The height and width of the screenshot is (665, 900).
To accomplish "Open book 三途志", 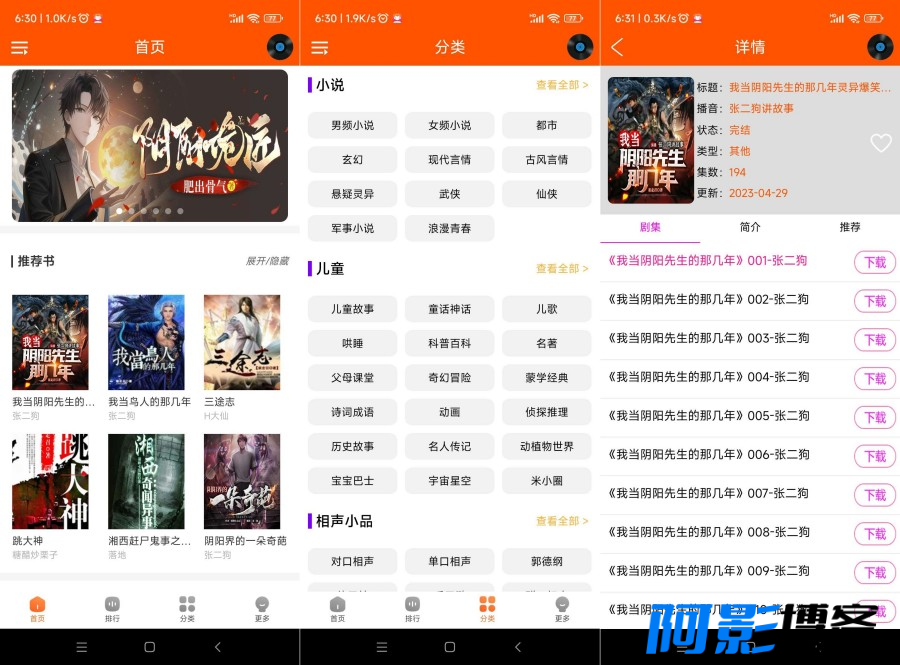I will tap(242, 343).
